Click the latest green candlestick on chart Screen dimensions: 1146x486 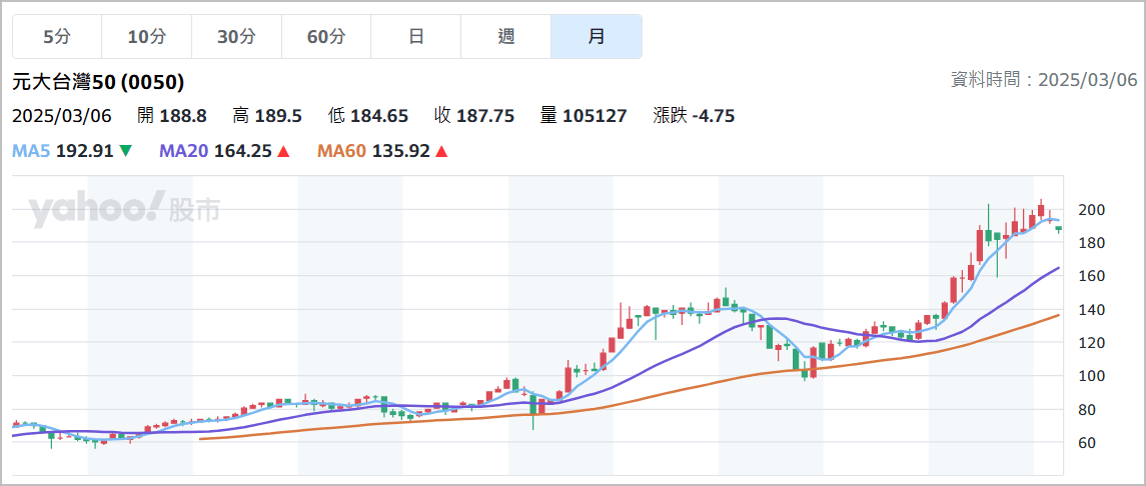pyautogui.click(x=1058, y=229)
